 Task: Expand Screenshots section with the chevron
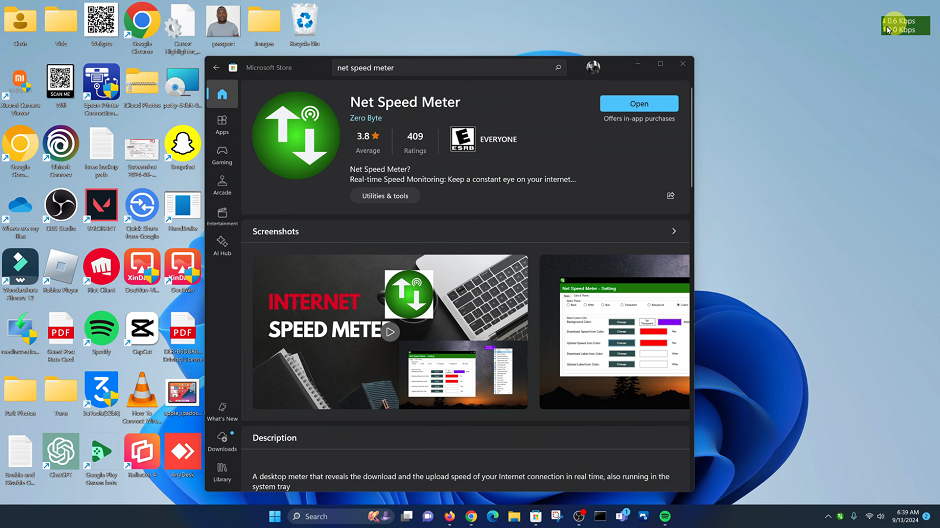674,231
